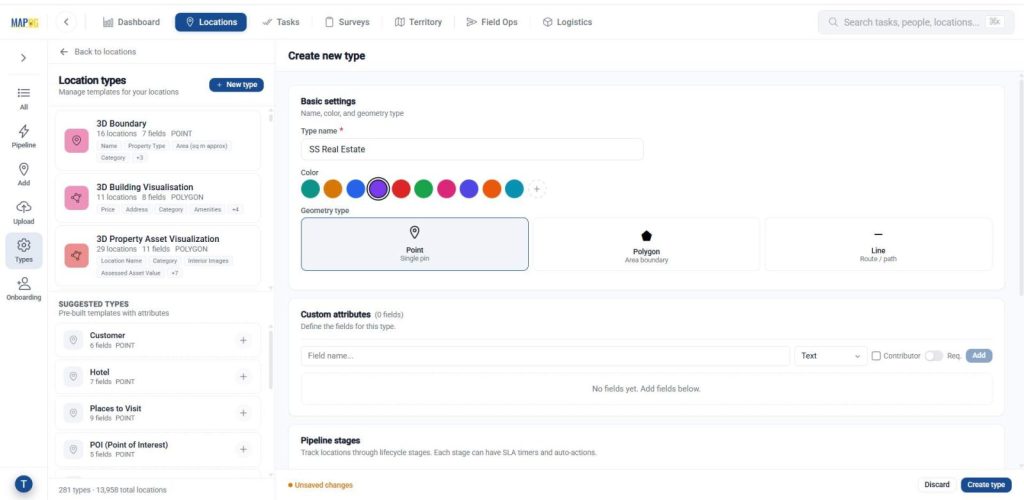Select the blue color swatch
The image size is (1024, 500).
pos(355,189)
